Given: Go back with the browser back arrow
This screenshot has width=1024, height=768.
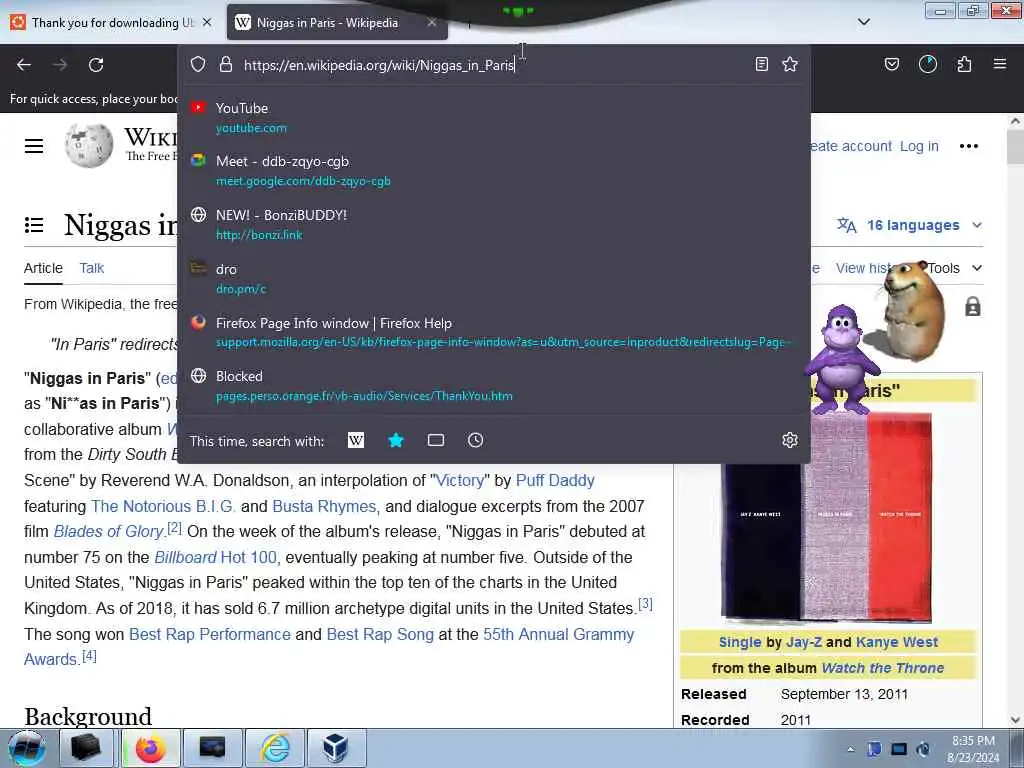Looking at the screenshot, I should click(x=24, y=65).
